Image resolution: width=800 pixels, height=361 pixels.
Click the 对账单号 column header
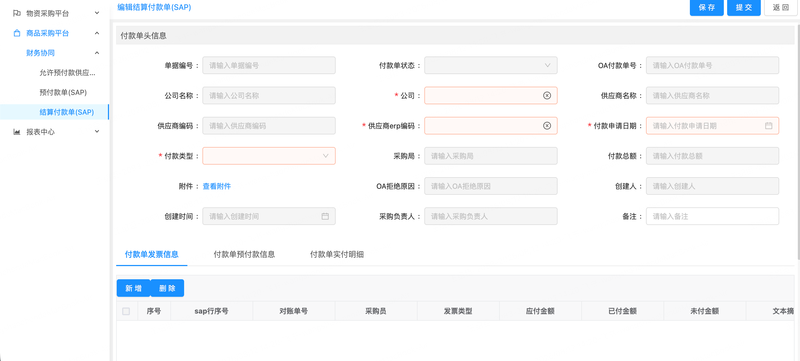[293, 311]
